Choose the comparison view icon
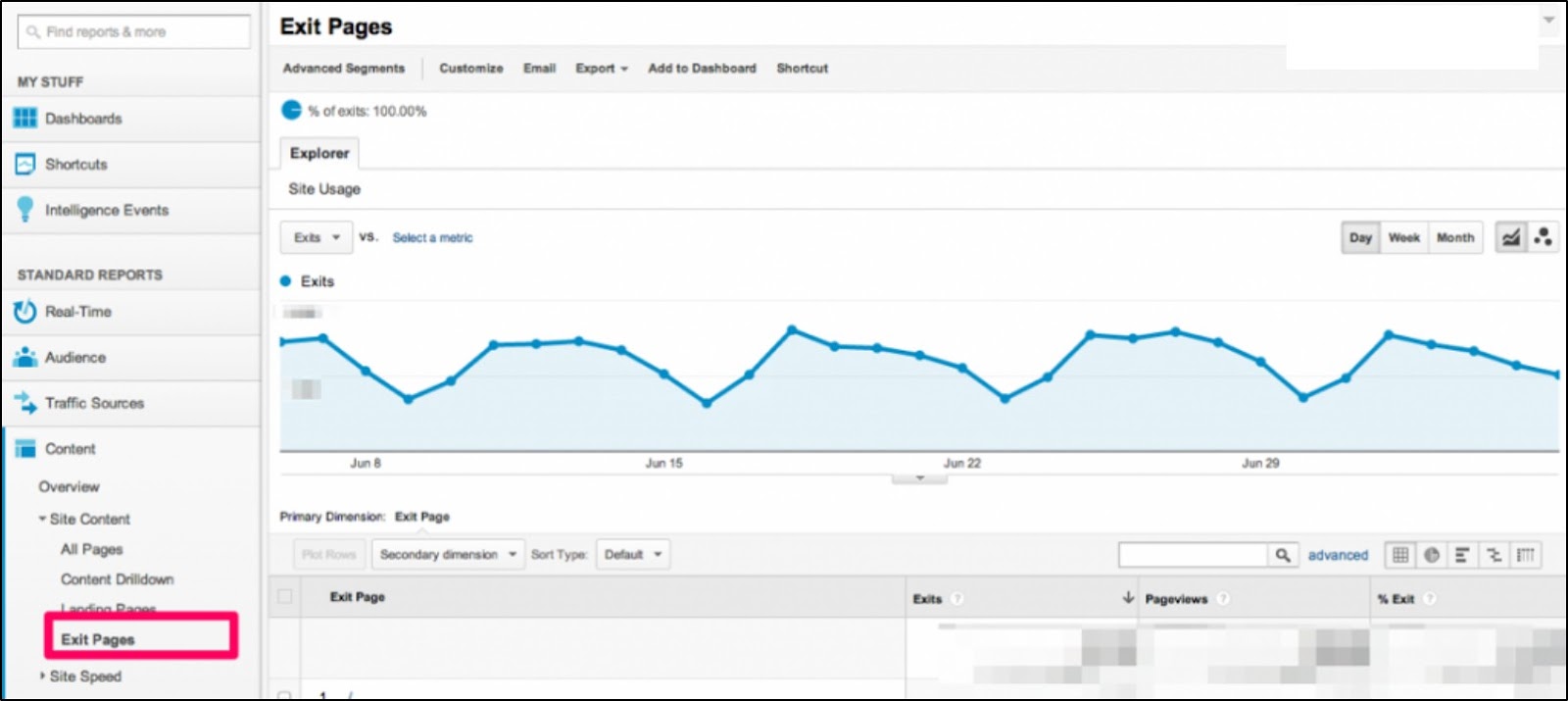1568x701 pixels. 1494,555
